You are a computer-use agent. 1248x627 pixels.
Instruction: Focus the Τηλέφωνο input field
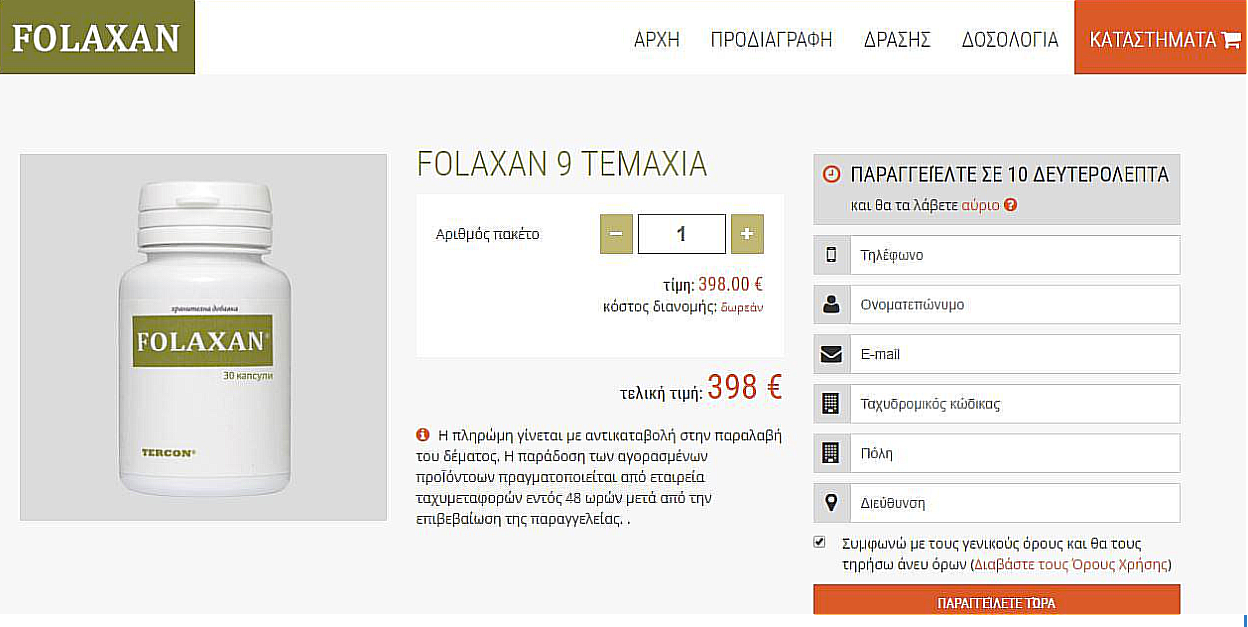tap(1014, 255)
